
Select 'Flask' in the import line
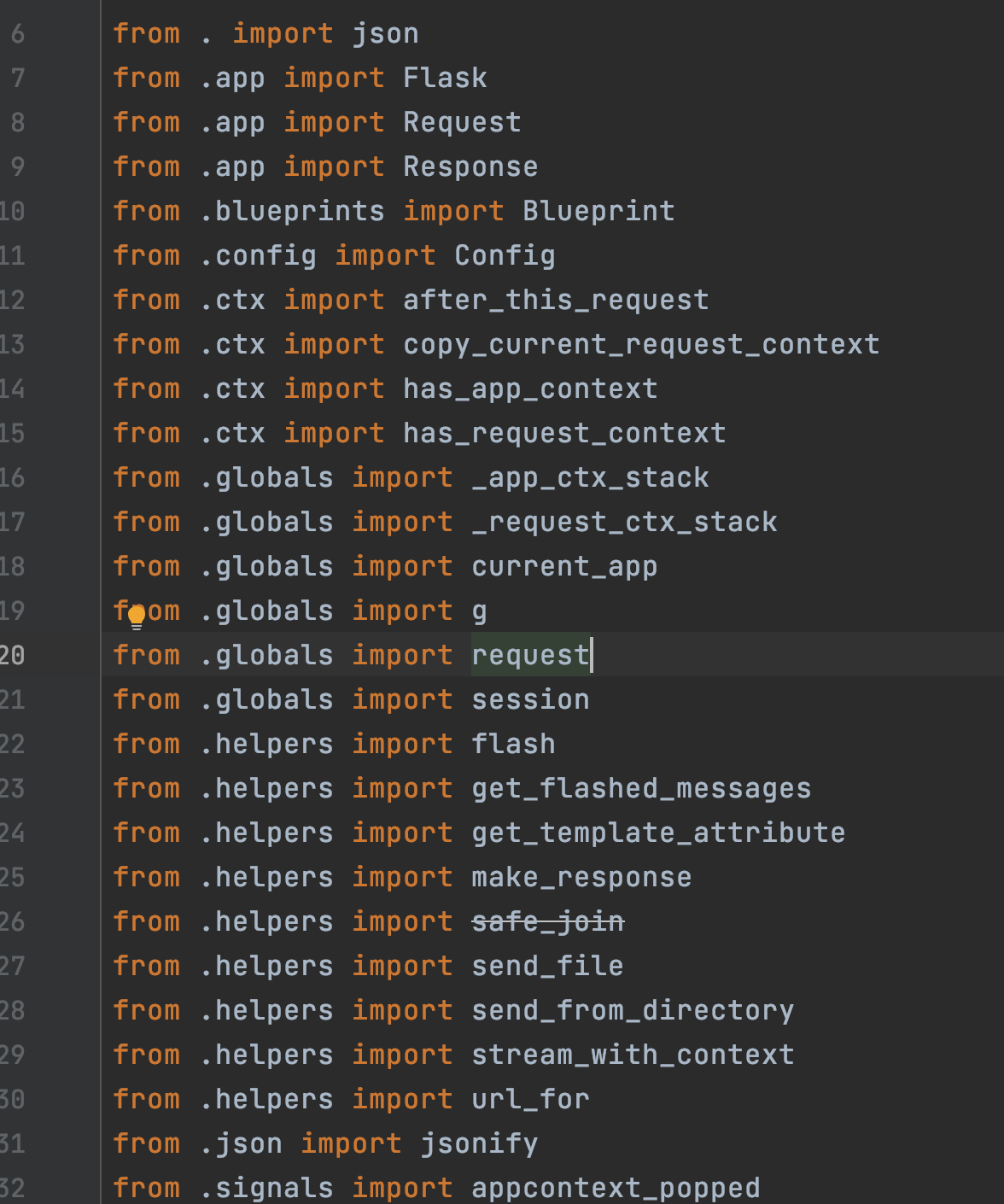(445, 78)
